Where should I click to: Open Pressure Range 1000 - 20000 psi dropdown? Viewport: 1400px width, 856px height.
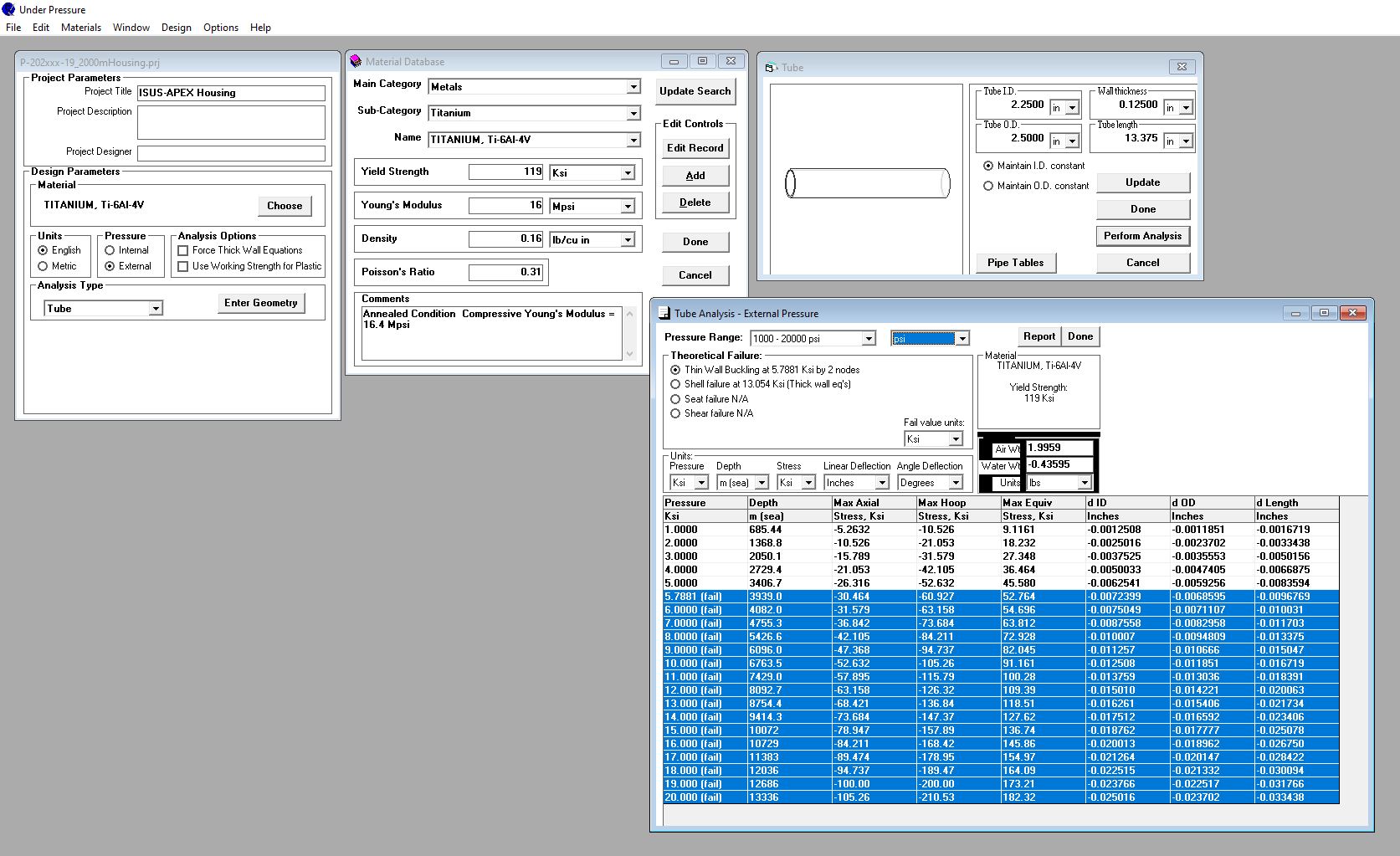tap(869, 338)
